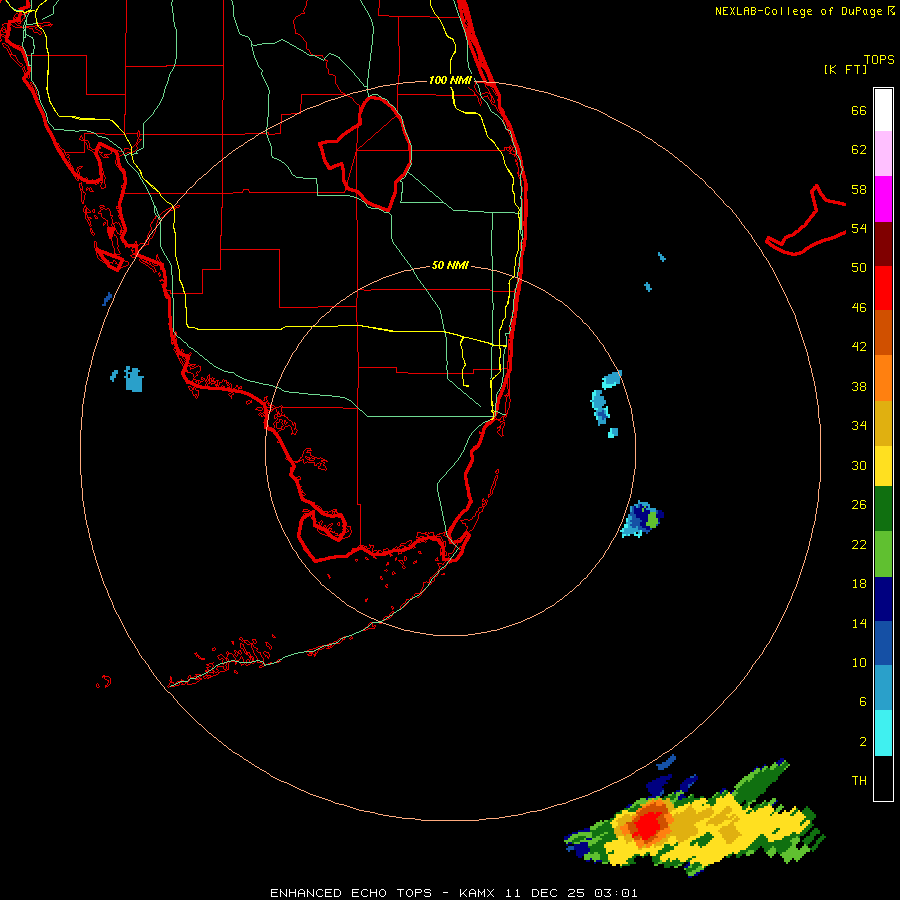This screenshot has width=900, height=900.
Task: Click the magenta legend swatch
Action: (883, 199)
